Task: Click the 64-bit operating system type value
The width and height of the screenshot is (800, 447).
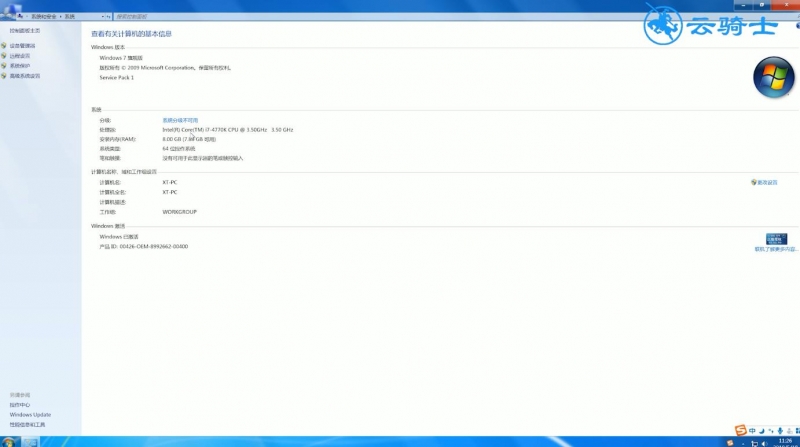Action: pyautogui.click(x=179, y=149)
